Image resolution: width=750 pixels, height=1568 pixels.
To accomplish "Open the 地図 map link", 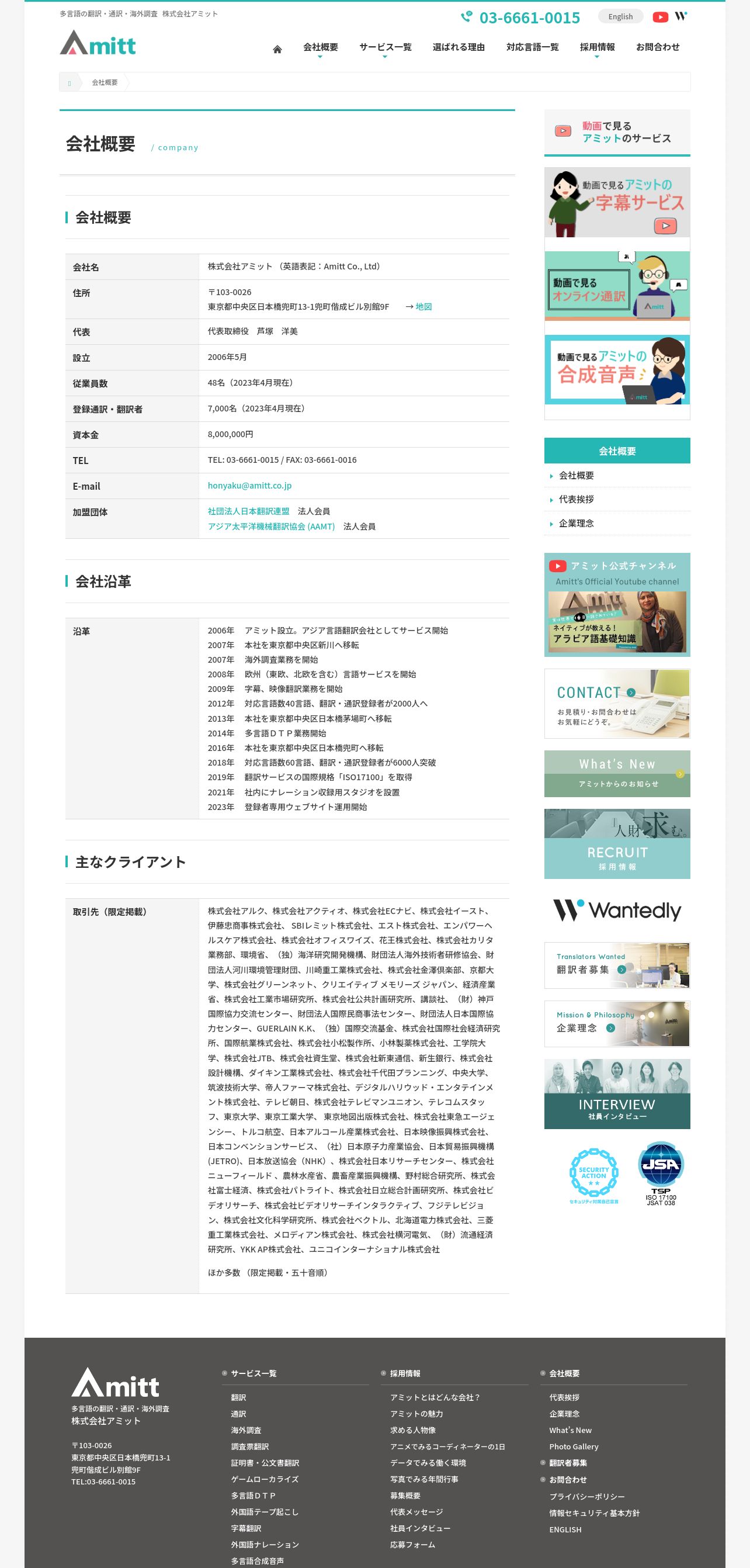I will (423, 307).
